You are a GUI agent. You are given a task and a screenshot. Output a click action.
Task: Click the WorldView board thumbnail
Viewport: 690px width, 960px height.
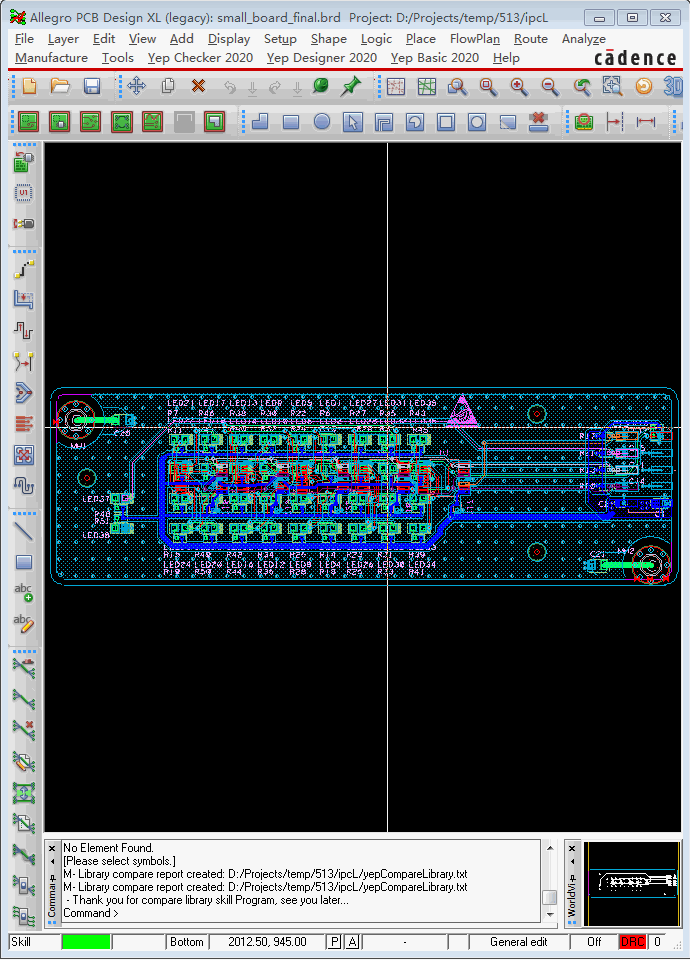632,883
